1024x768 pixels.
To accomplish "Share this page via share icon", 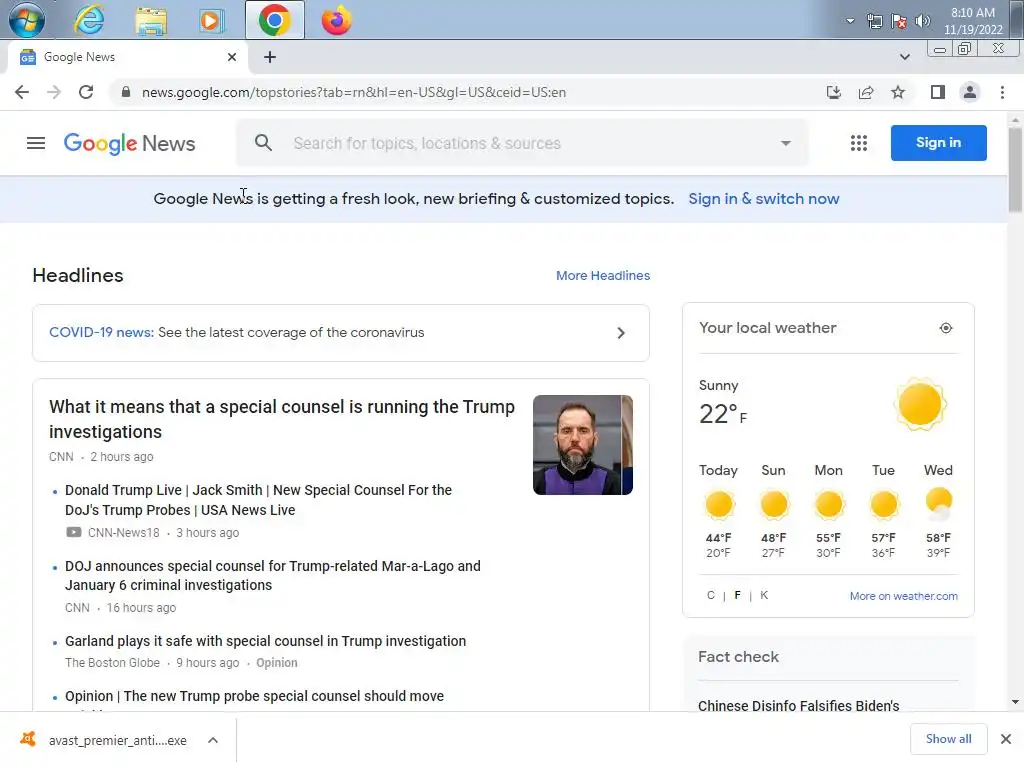I will click(x=866, y=92).
